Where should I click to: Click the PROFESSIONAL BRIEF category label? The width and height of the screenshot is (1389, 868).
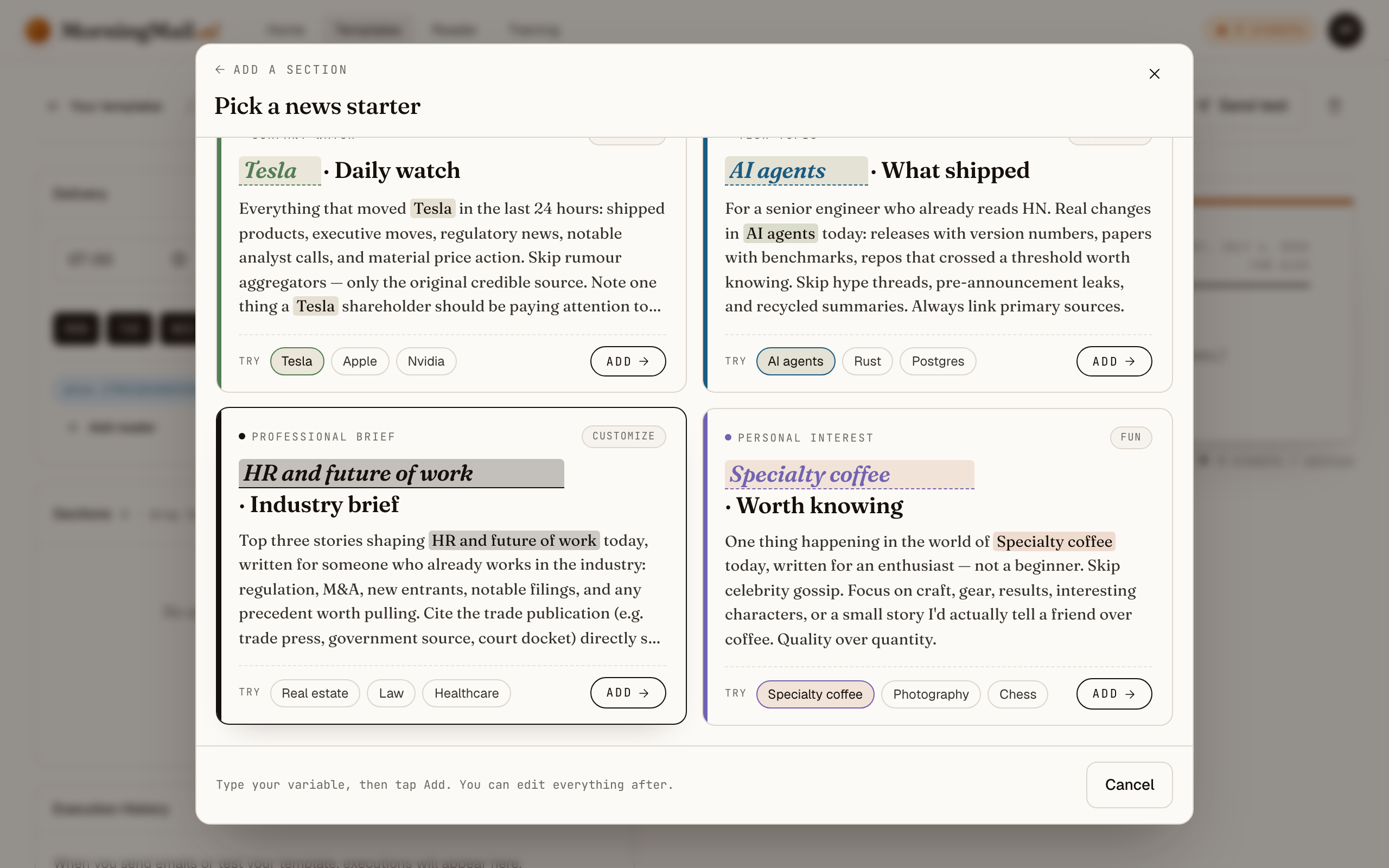click(x=324, y=437)
